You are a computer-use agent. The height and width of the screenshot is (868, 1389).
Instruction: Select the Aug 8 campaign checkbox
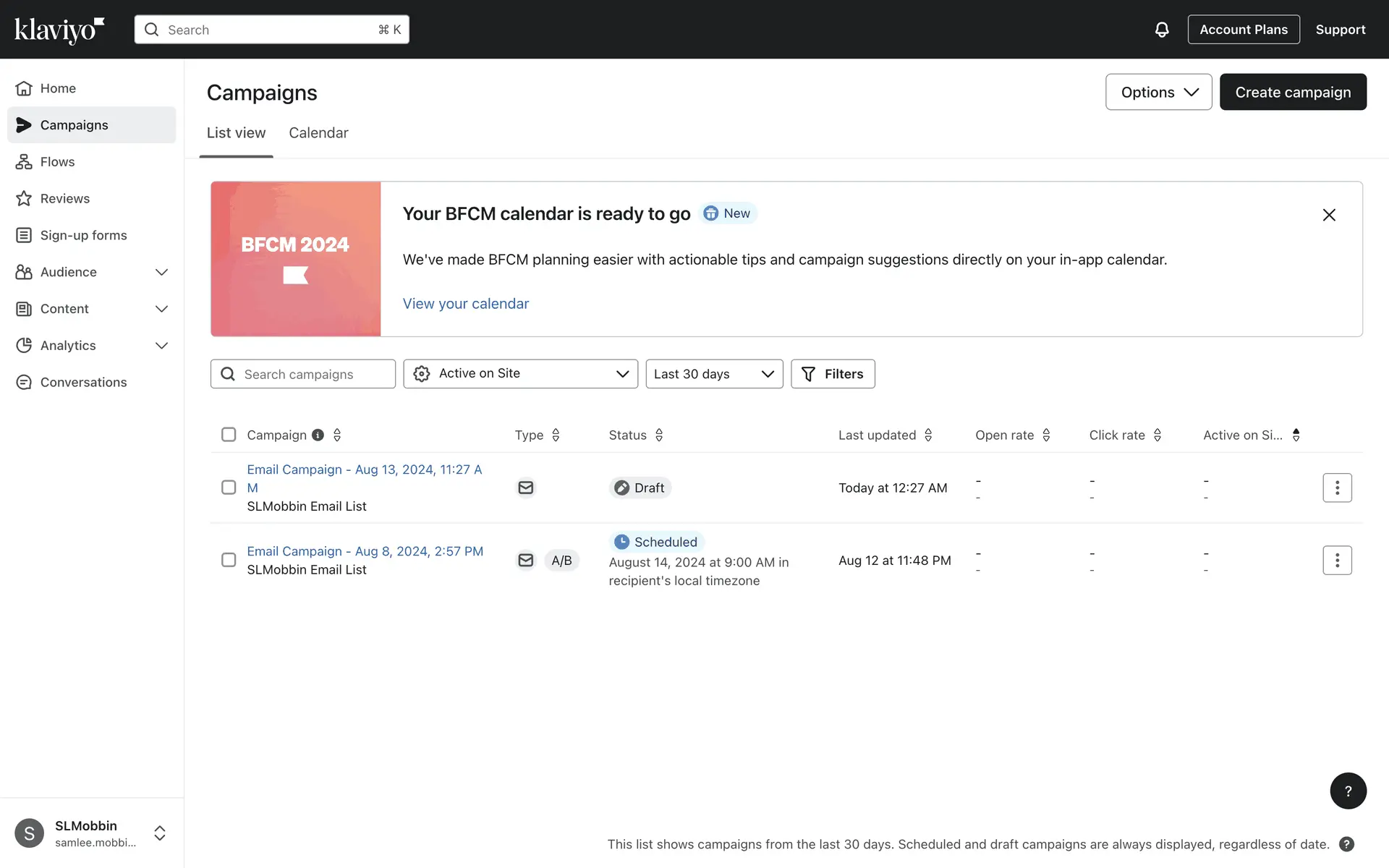point(229,561)
